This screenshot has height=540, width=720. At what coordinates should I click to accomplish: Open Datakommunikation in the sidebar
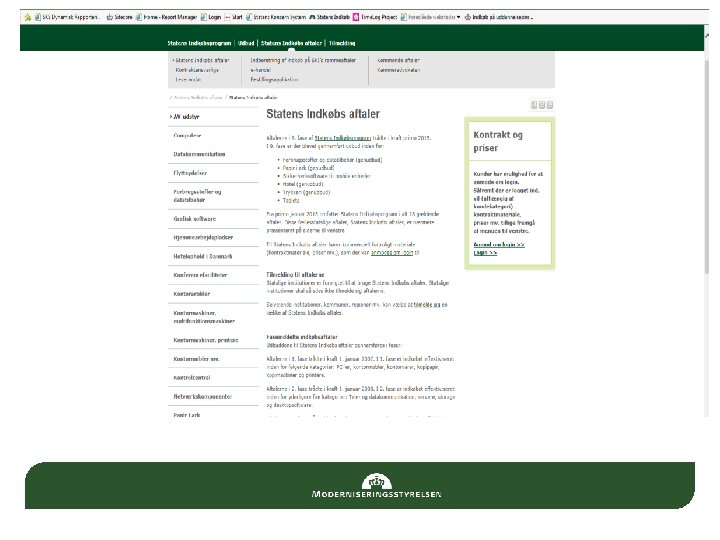199,154
